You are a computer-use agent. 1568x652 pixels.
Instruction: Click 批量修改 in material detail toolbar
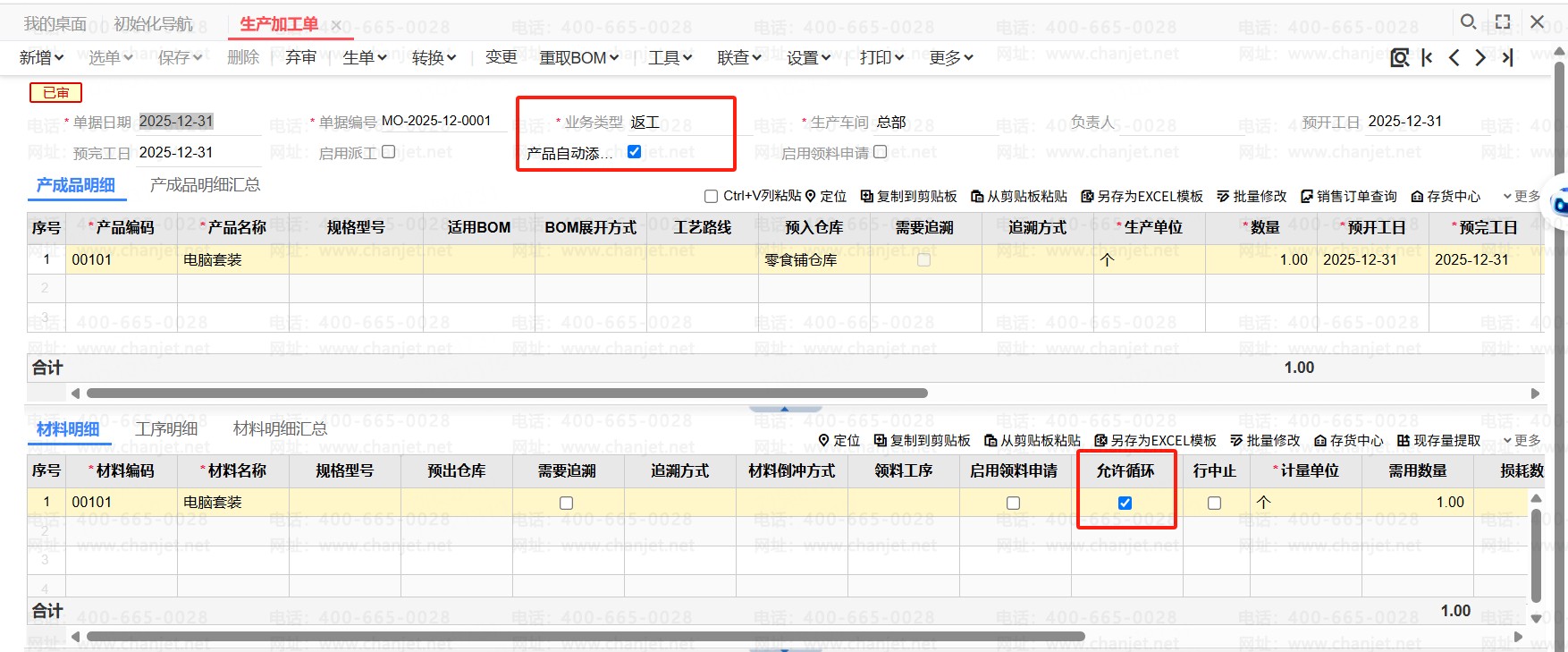click(x=1265, y=440)
